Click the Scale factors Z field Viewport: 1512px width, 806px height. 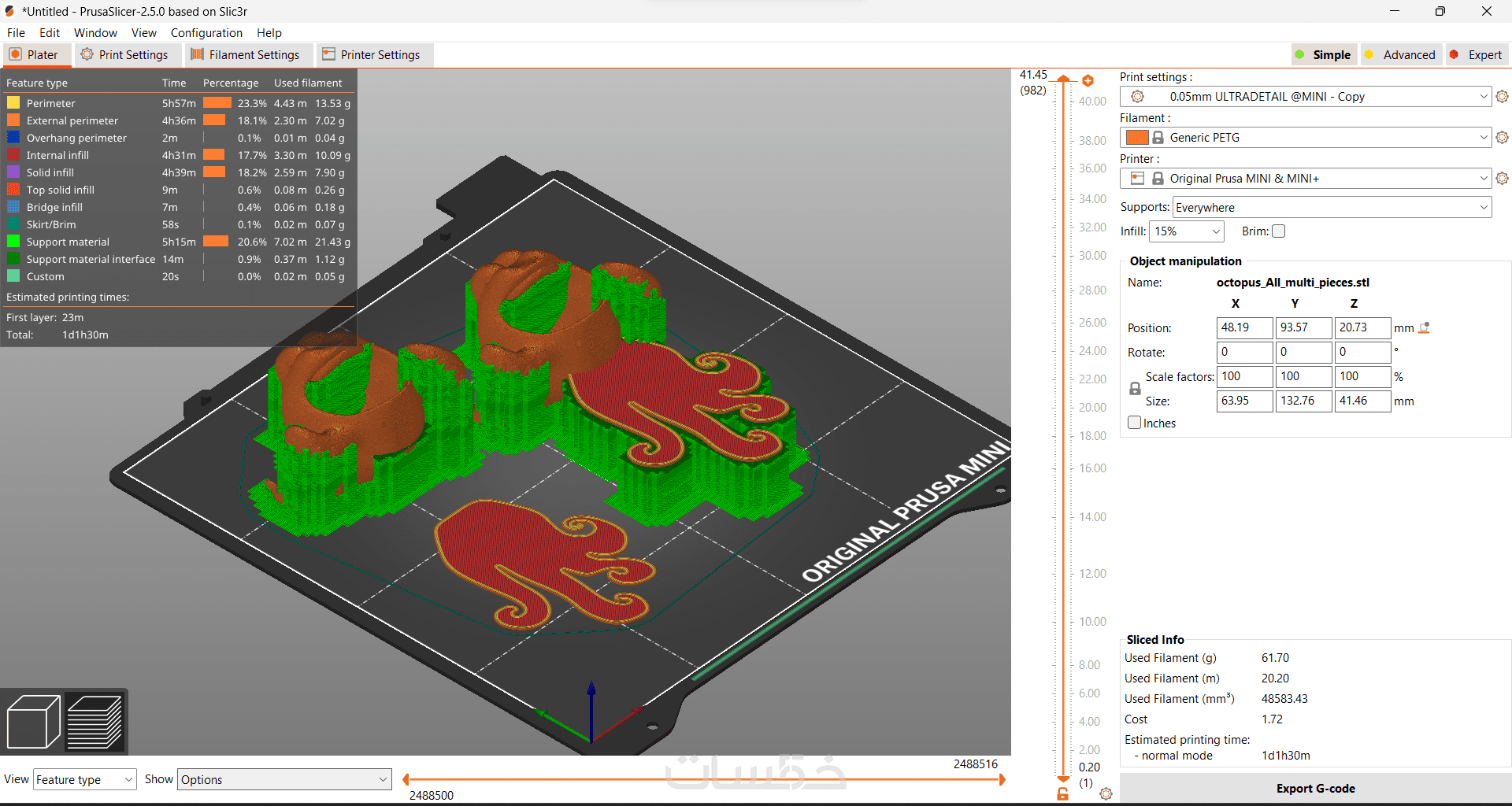tap(1362, 376)
